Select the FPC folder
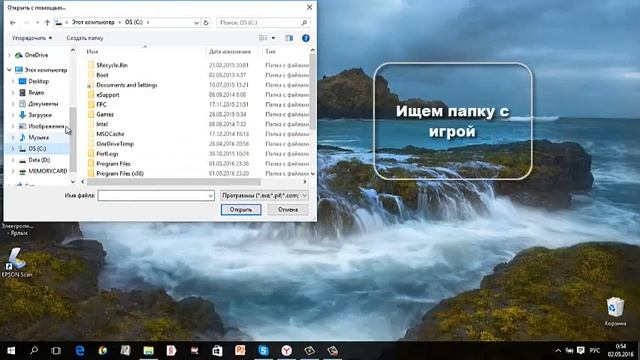The image size is (640, 360). pyautogui.click(x=101, y=104)
